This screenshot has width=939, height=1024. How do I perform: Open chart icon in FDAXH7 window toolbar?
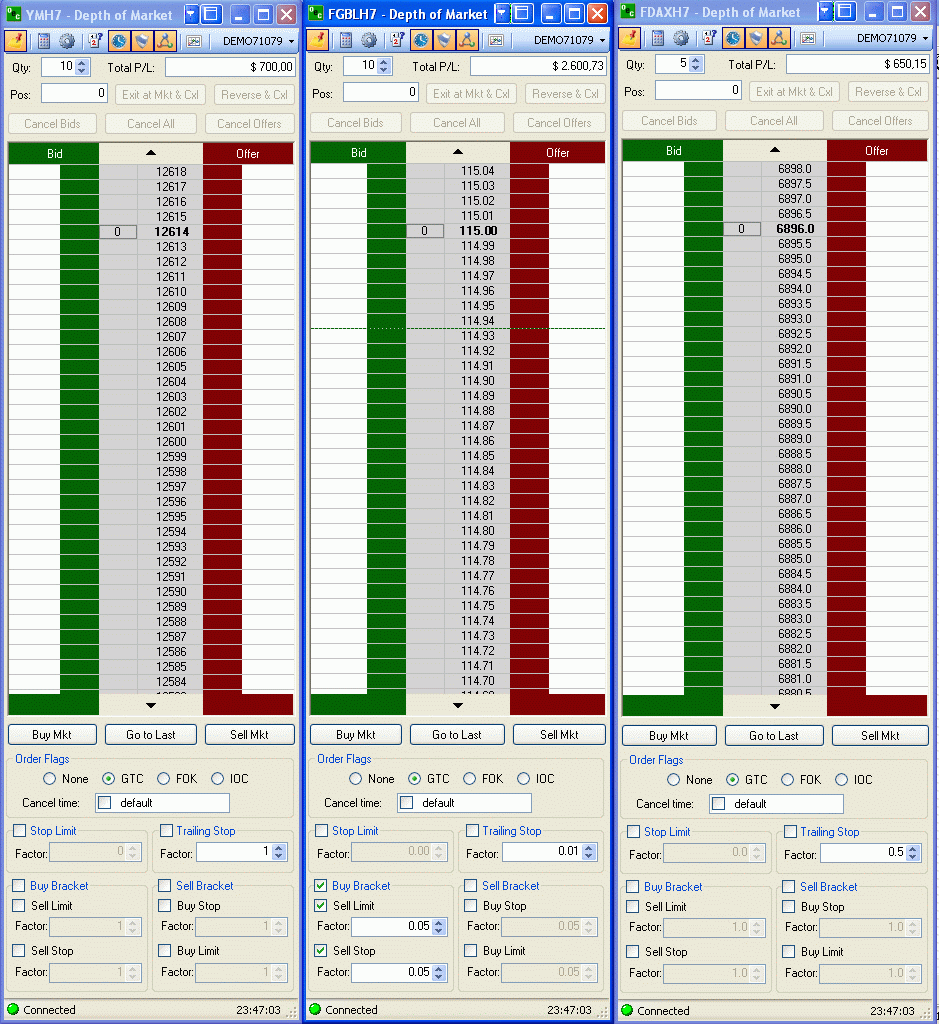(x=808, y=38)
